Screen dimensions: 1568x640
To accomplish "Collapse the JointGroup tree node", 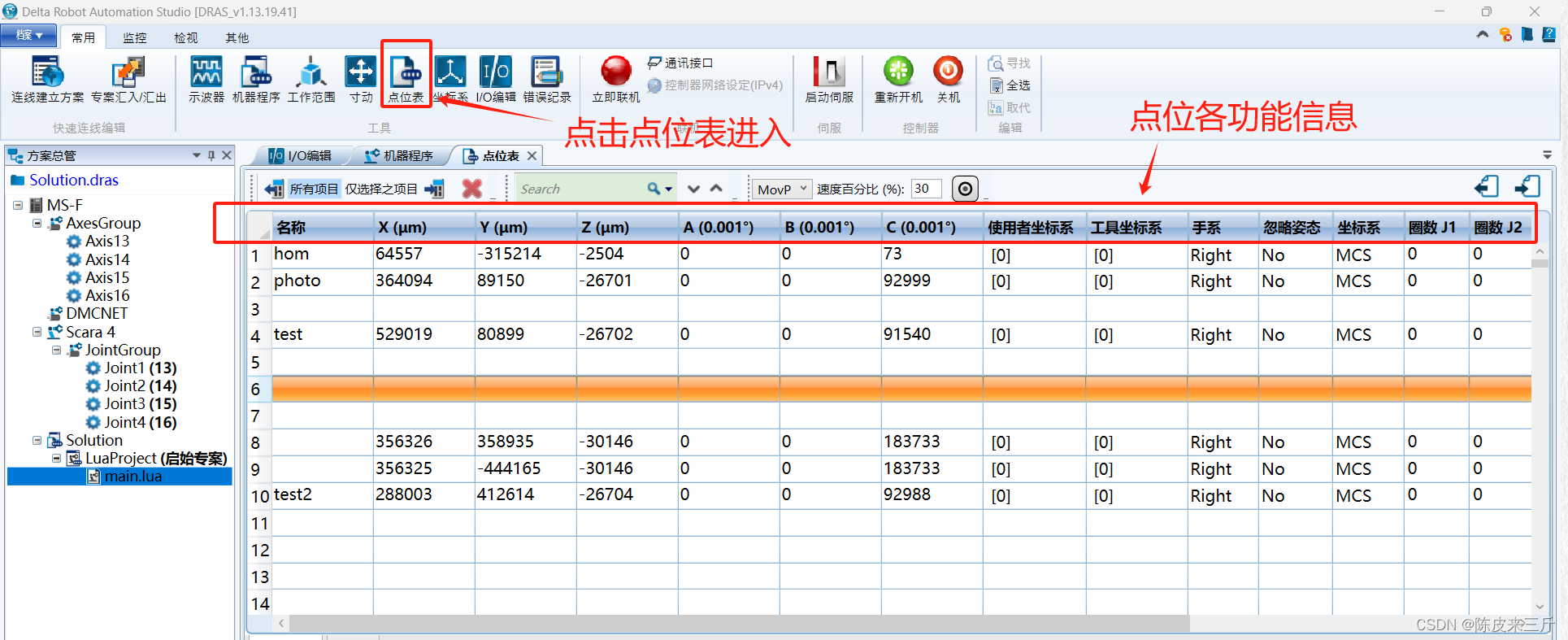I will click(56, 350).
